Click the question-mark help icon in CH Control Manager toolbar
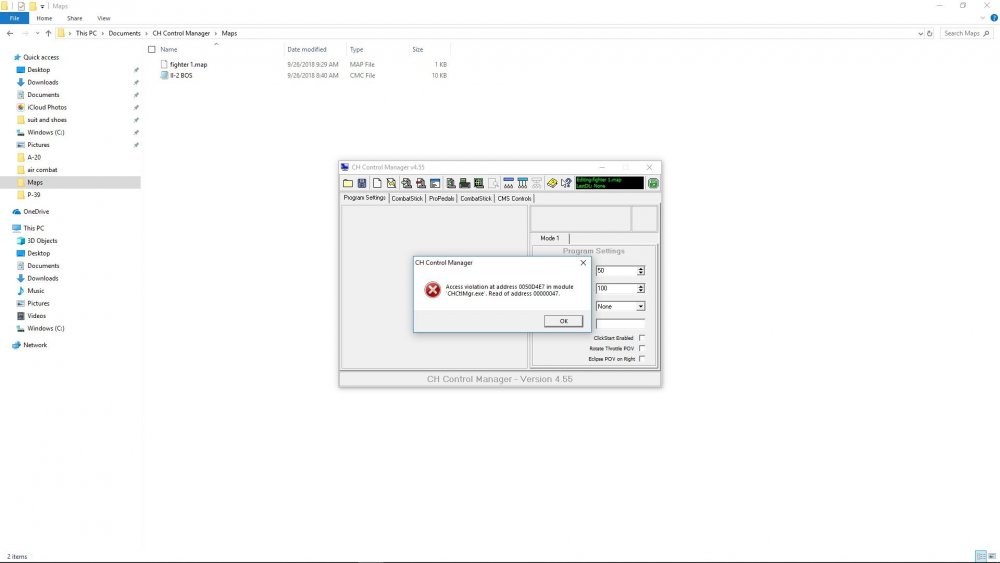Screen dimensions: 1000x563 [566, 183]
